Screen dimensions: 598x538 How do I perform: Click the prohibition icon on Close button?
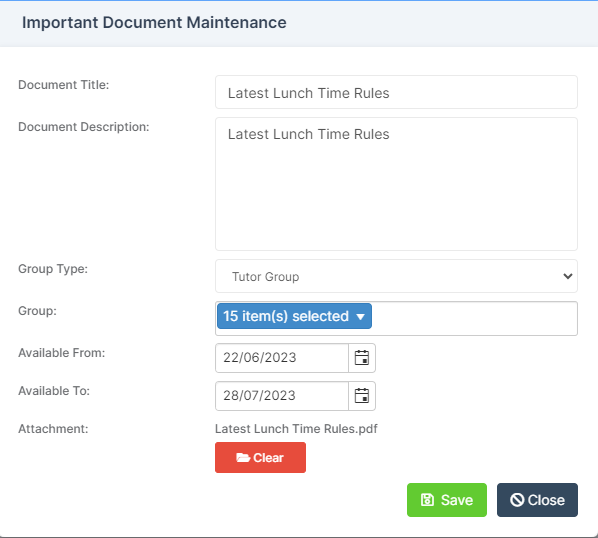pyautogui.click(x=517, y=500)
